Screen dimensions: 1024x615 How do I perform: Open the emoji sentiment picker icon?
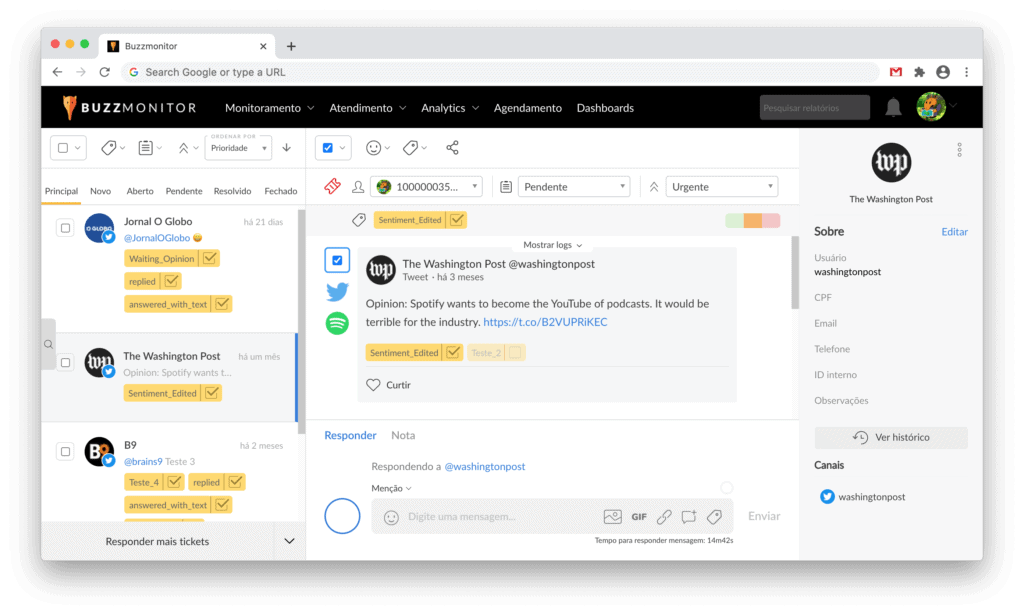pos(374,148)
